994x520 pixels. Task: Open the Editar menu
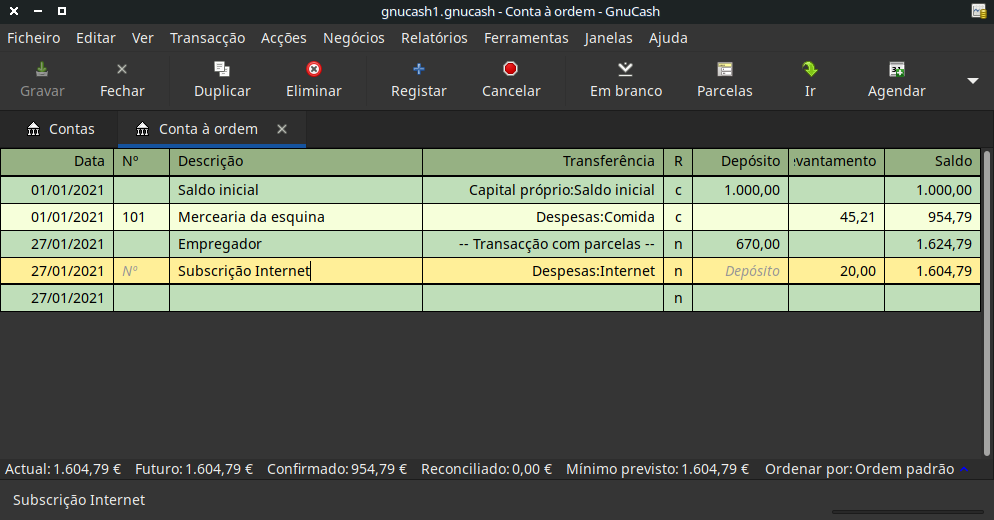tap(96, 38)
